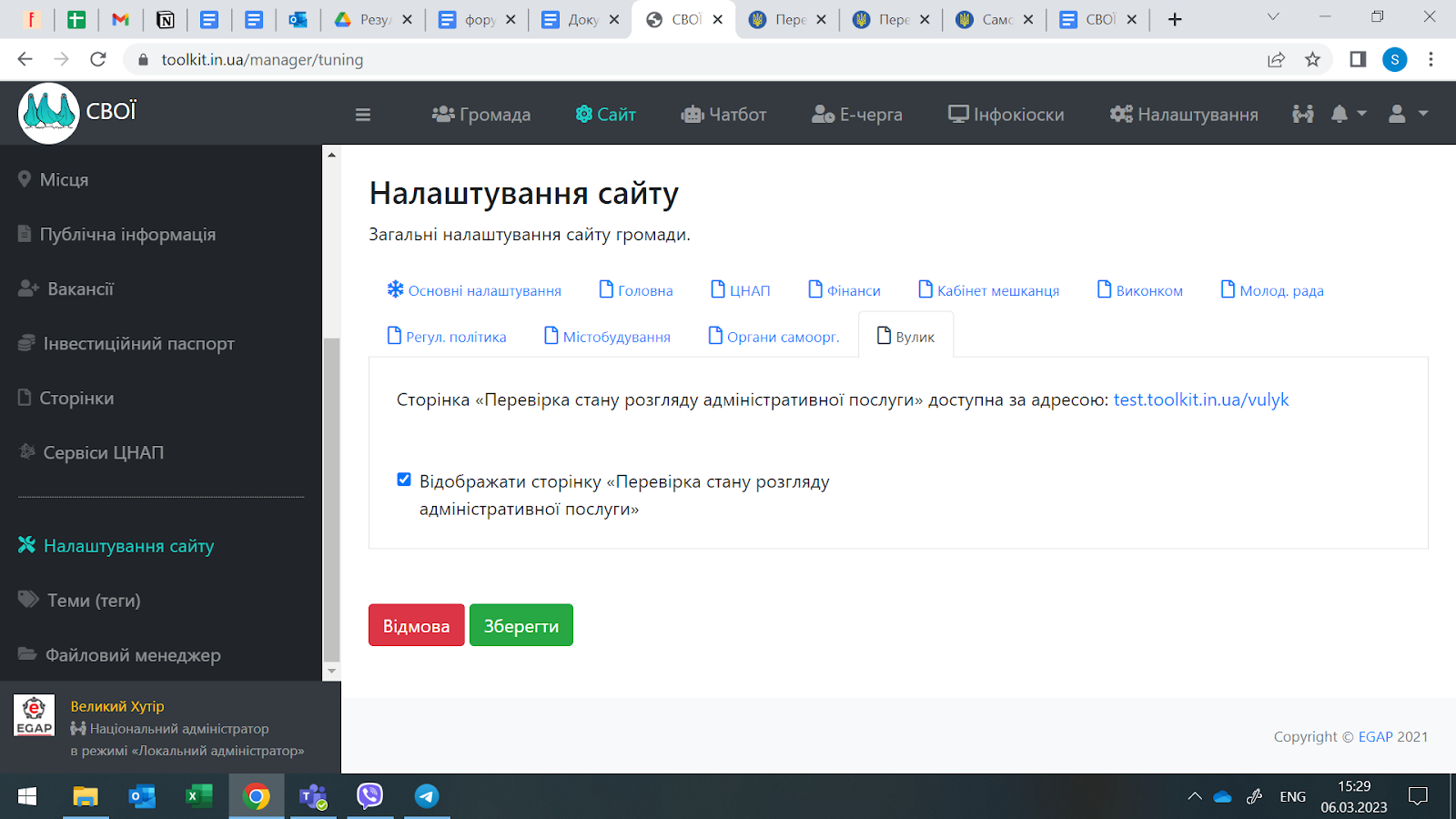
Task: Open the Чатбот section
Action: (723, 115)
